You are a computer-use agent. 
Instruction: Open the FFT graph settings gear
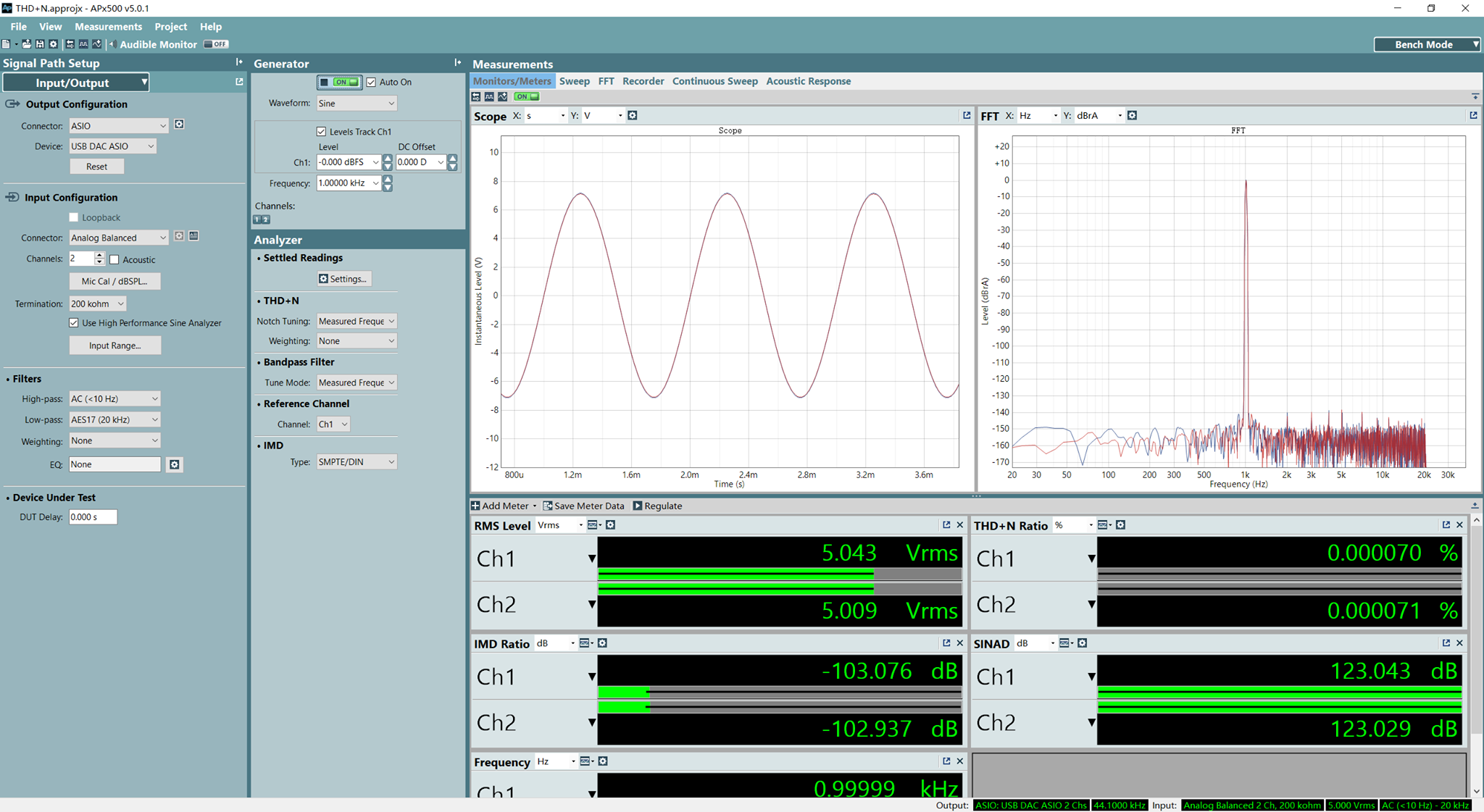click(x=1132, y=115)
